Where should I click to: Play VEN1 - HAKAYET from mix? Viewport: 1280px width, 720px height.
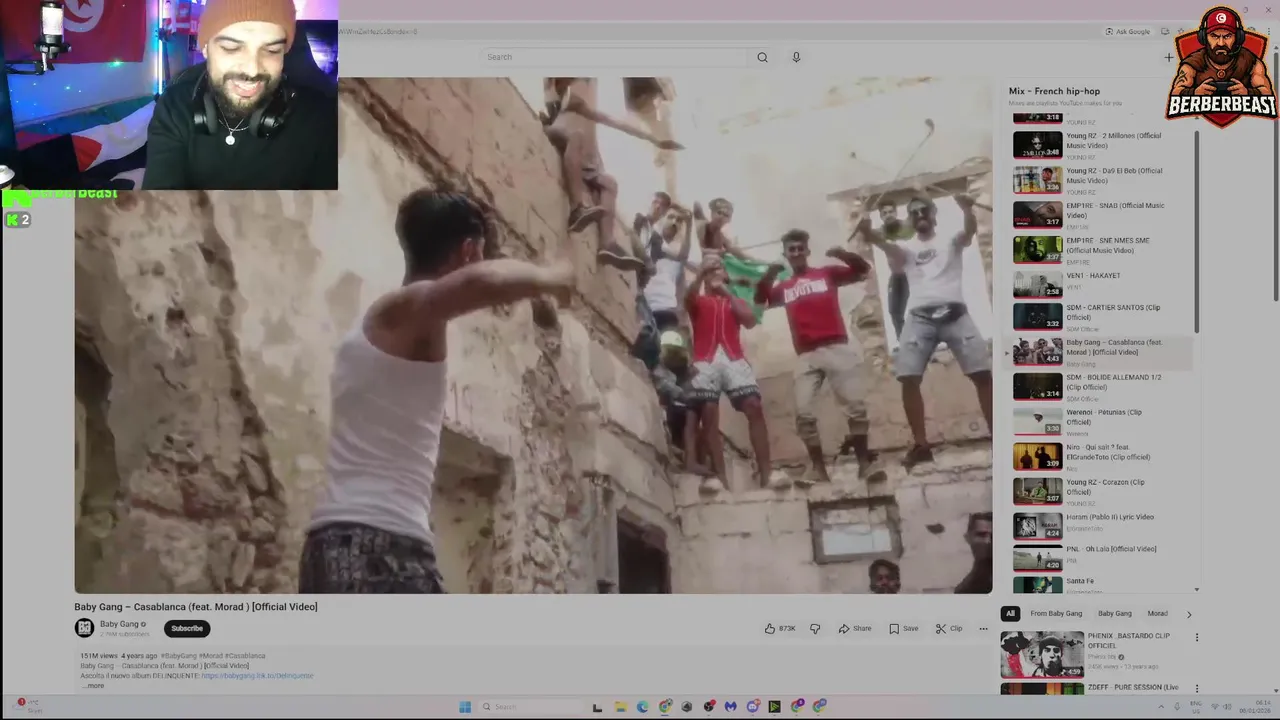pyautogui.click(x=1100, y=285)
